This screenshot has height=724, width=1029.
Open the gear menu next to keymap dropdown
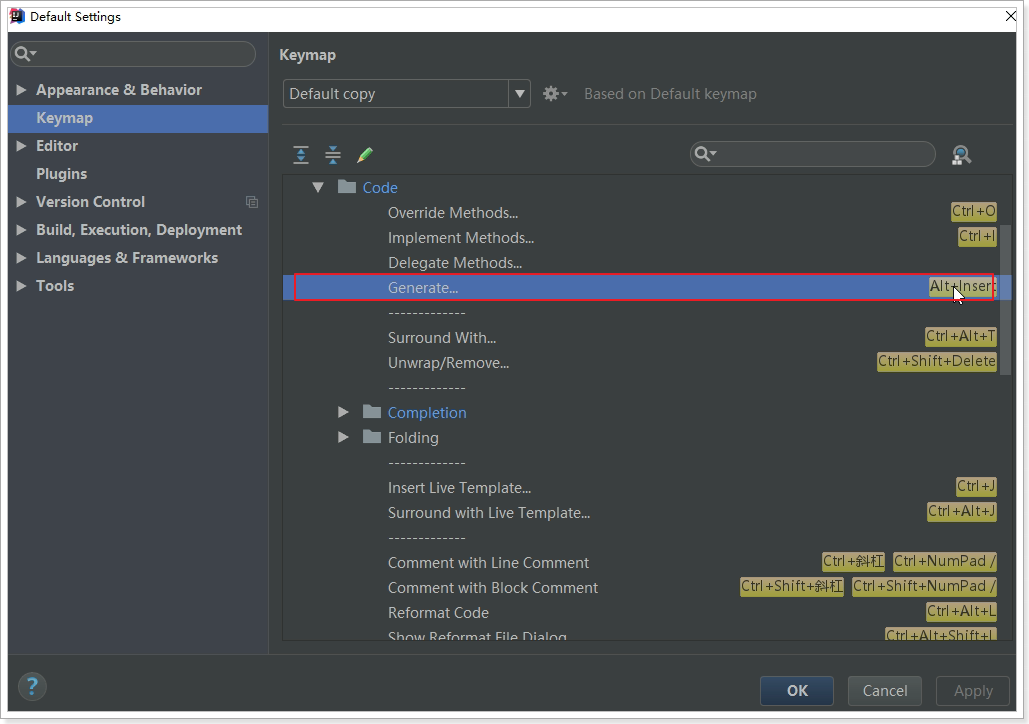click(x=554, y=94)
